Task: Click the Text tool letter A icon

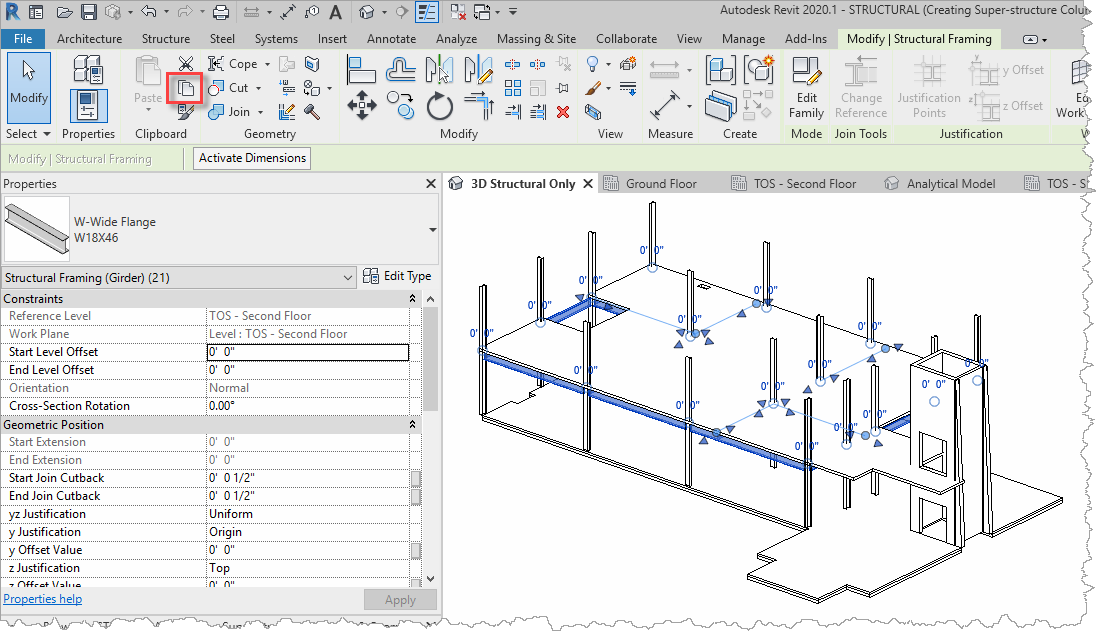Action: 335,12
